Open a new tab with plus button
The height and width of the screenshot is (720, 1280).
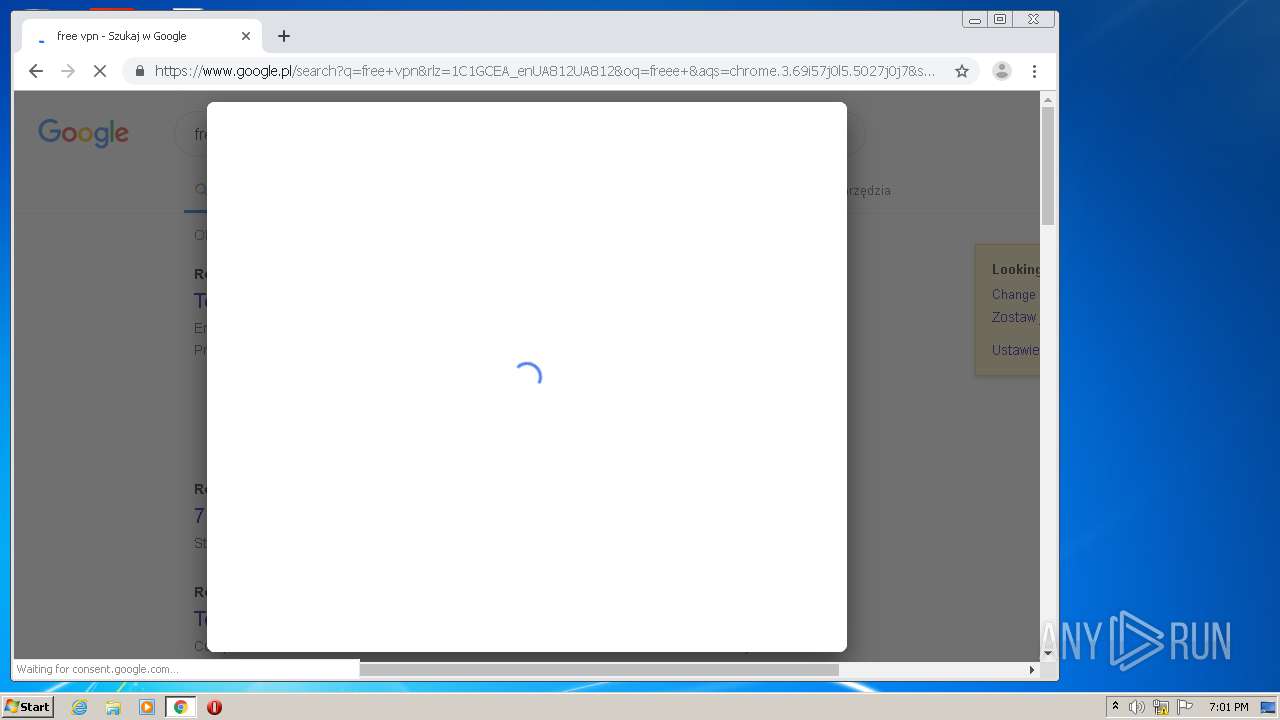coord(284,36)
